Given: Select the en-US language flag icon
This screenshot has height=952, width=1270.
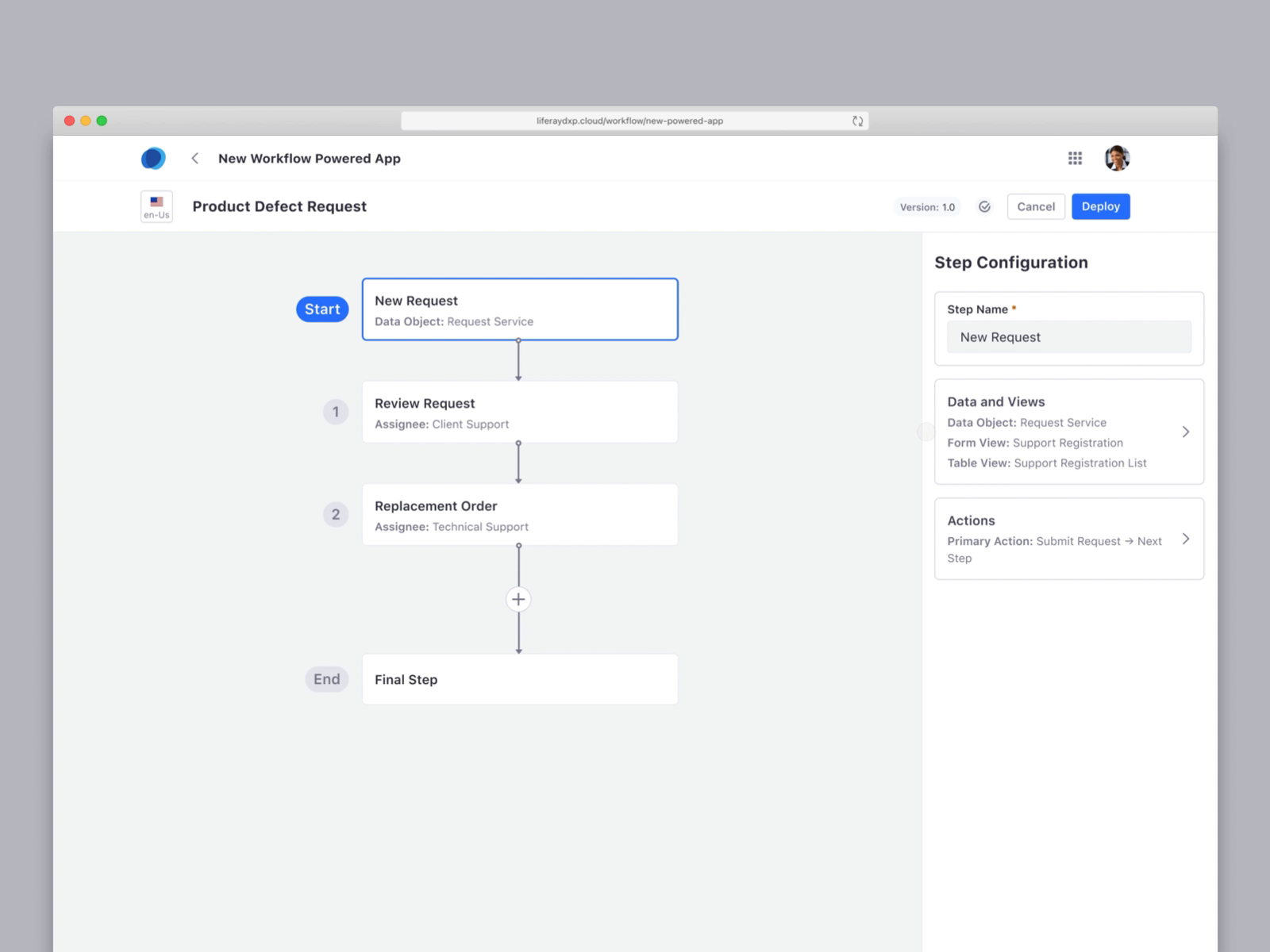Looking at the screenshot, I should [x=156, y=205].
